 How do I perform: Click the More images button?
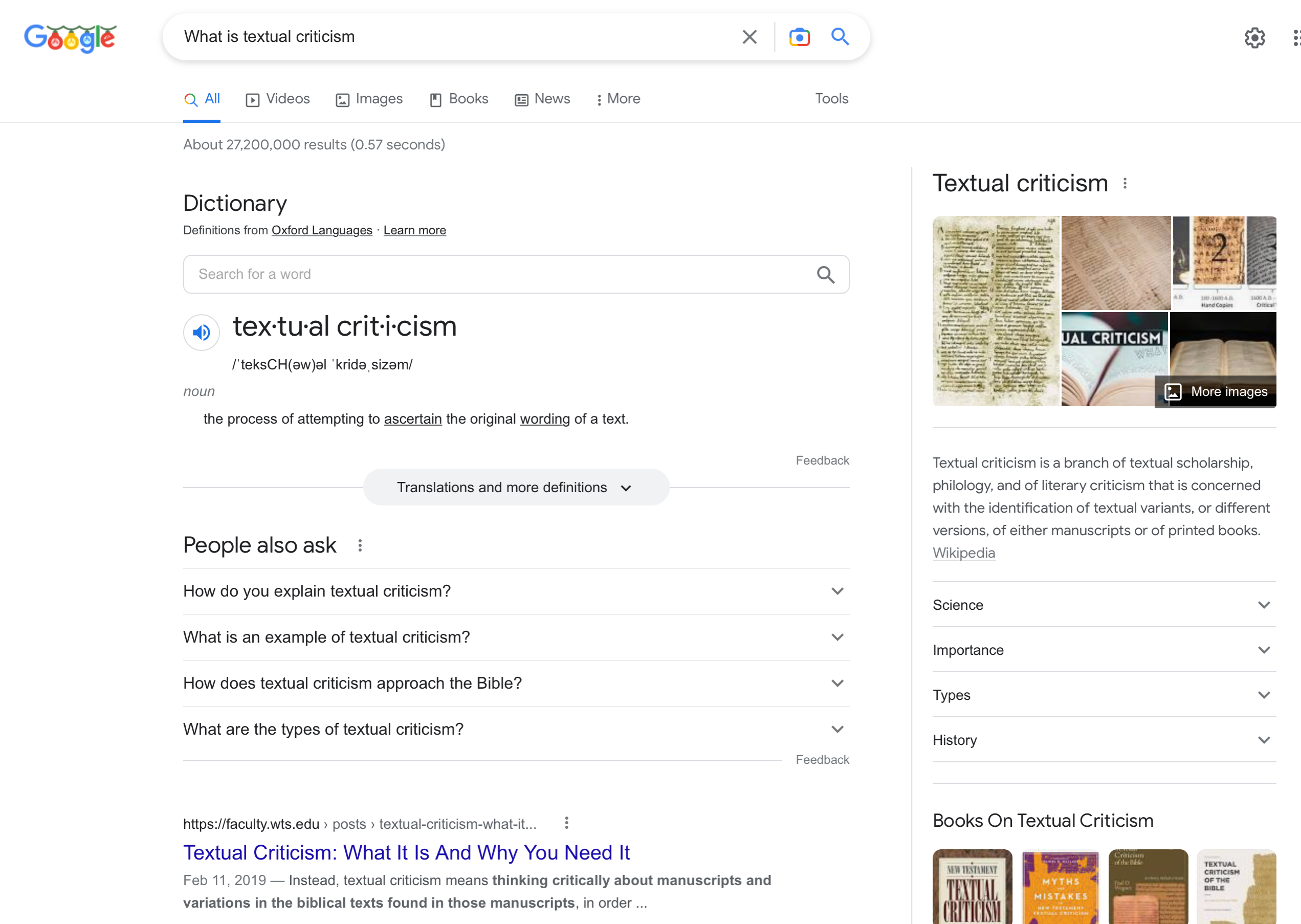[1216, 392]
